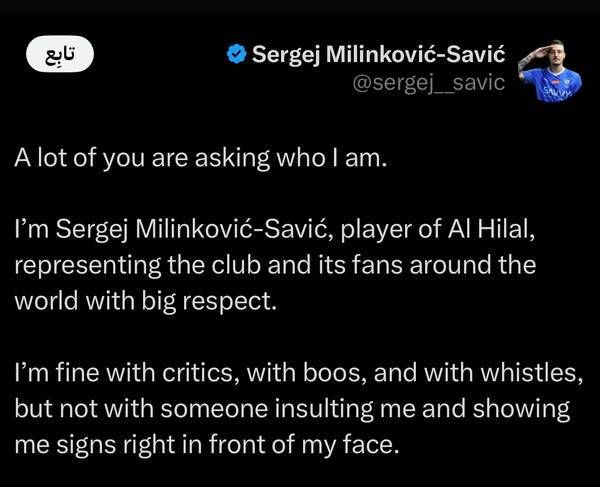This screenshot has height=487, width=600.
Task: Click the word "face" ending the post
Action: [371, 441]
